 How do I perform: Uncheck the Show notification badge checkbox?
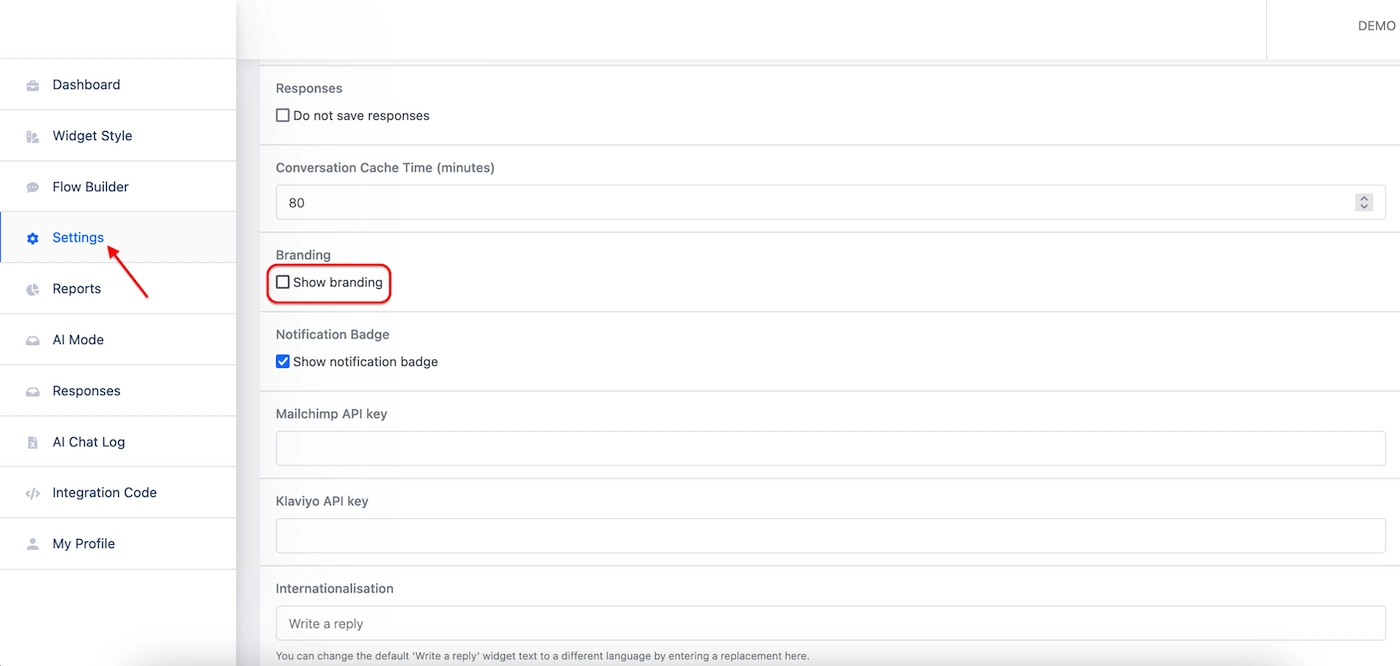click(283, 362)
